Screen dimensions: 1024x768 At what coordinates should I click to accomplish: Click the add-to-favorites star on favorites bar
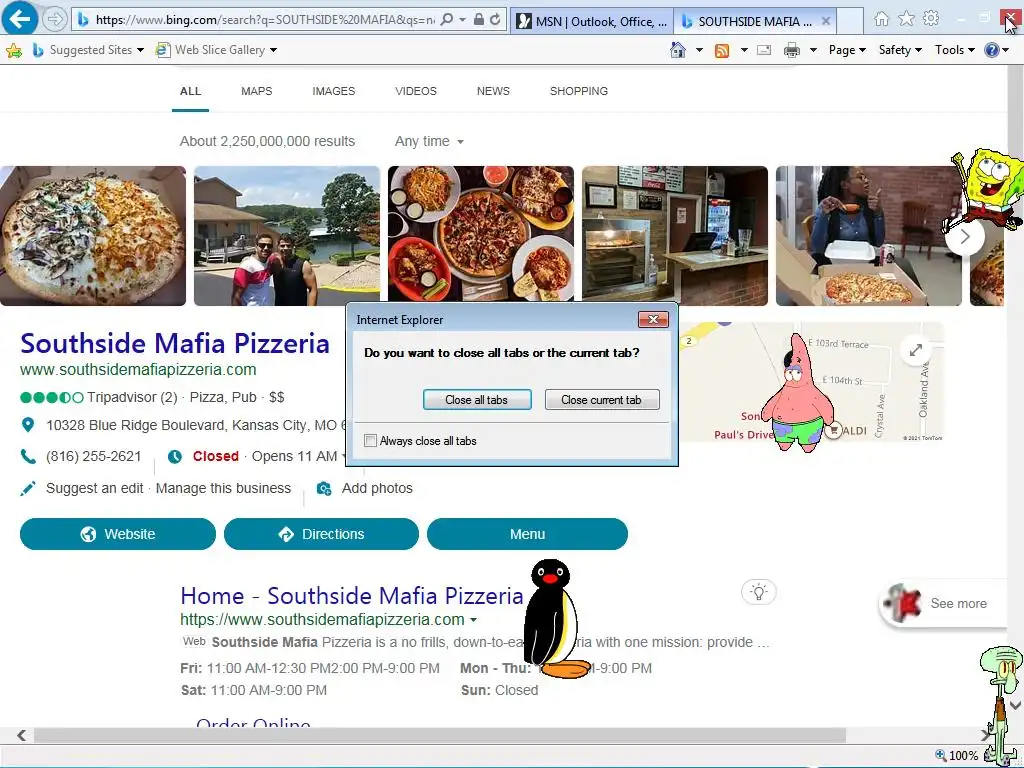click(14, 50)
